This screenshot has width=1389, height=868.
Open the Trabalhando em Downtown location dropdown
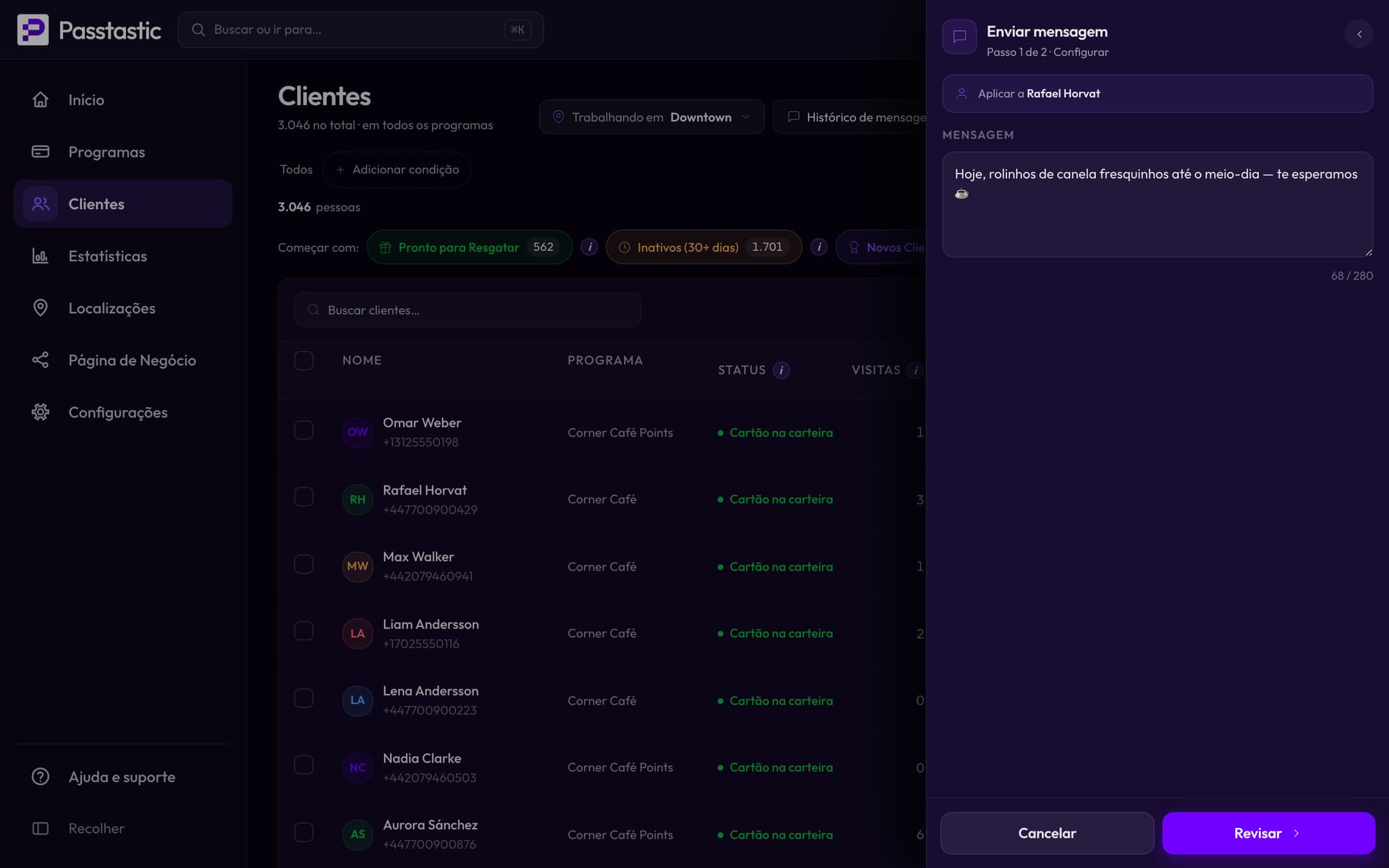[x=652, y=117]
